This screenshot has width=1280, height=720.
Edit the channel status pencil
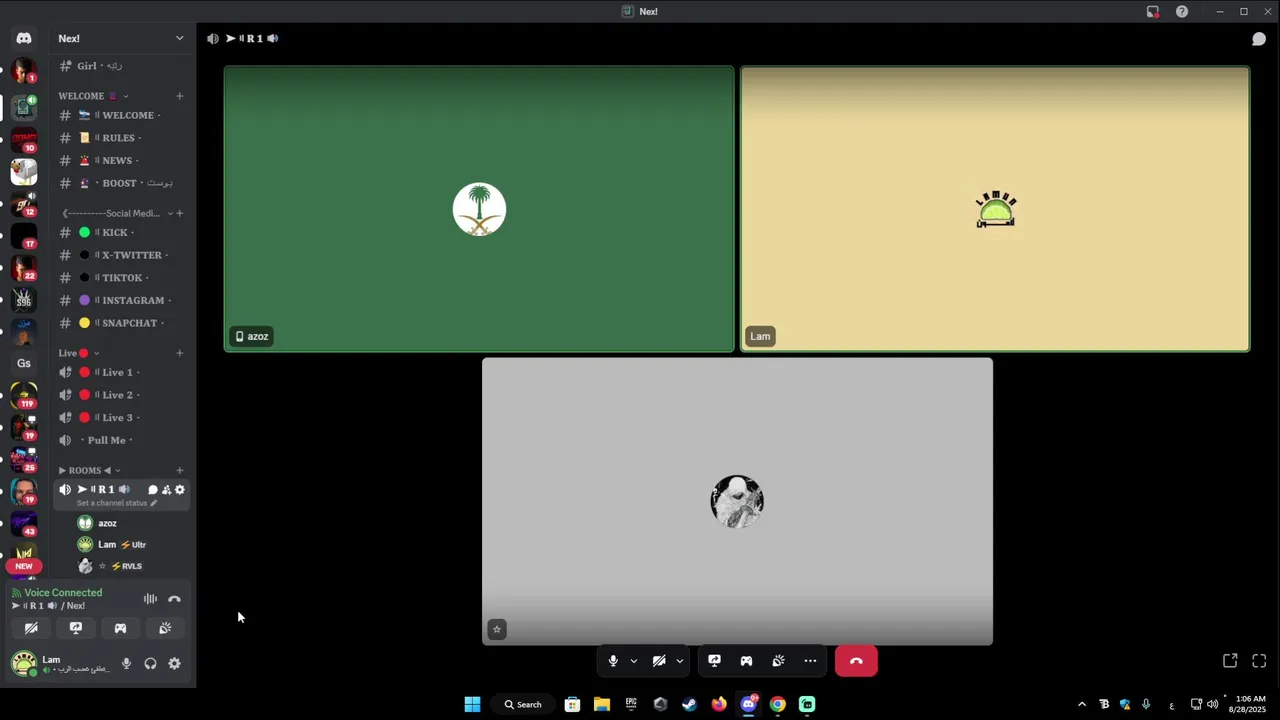pyautogui.click(x=153, y=503)
